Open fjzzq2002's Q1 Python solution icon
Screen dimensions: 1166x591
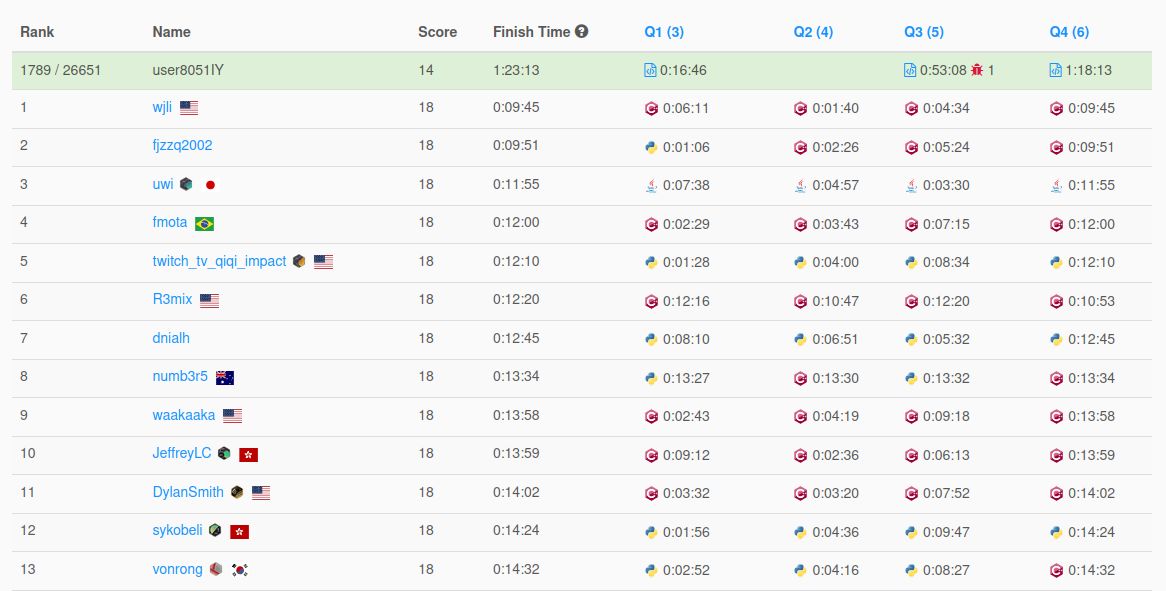[651, 147]
